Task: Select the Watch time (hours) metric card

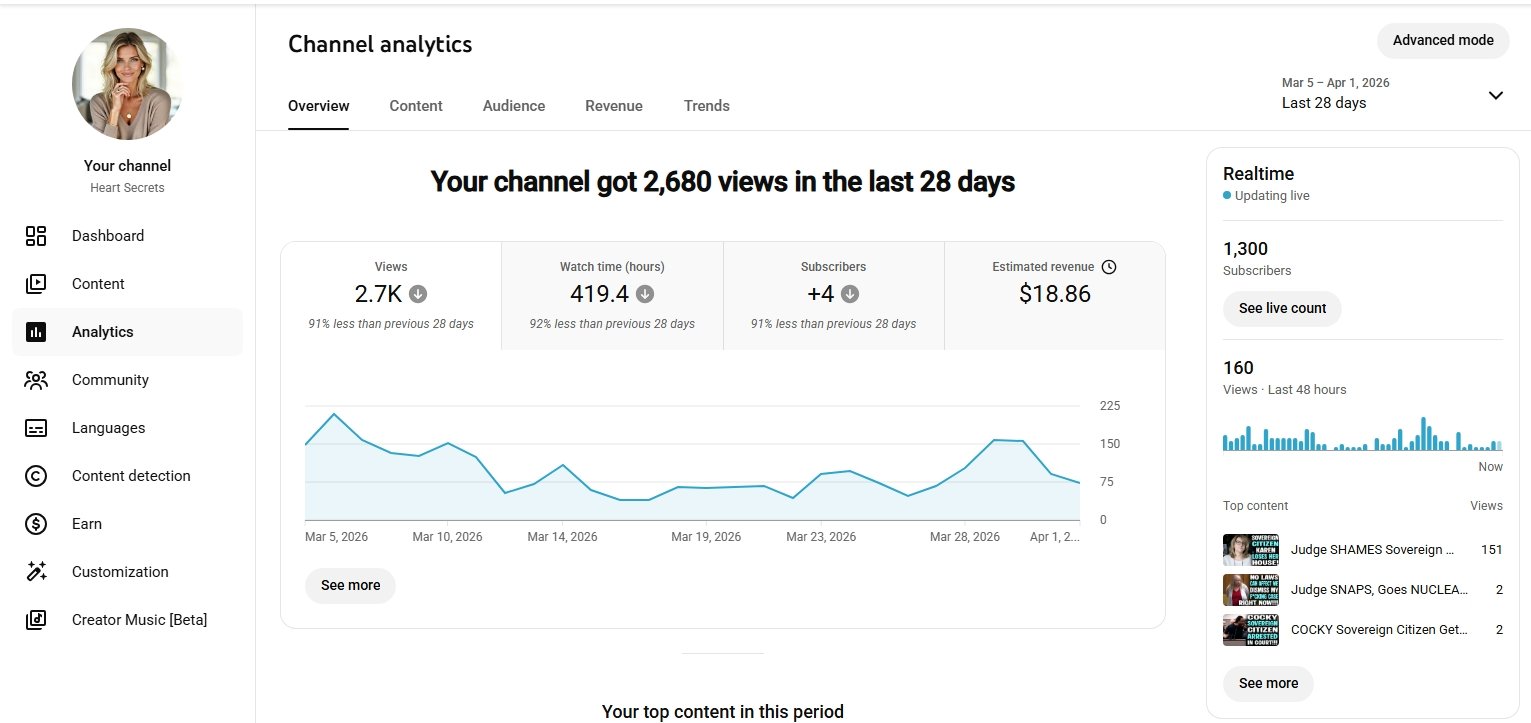Action: pos(612,296)
